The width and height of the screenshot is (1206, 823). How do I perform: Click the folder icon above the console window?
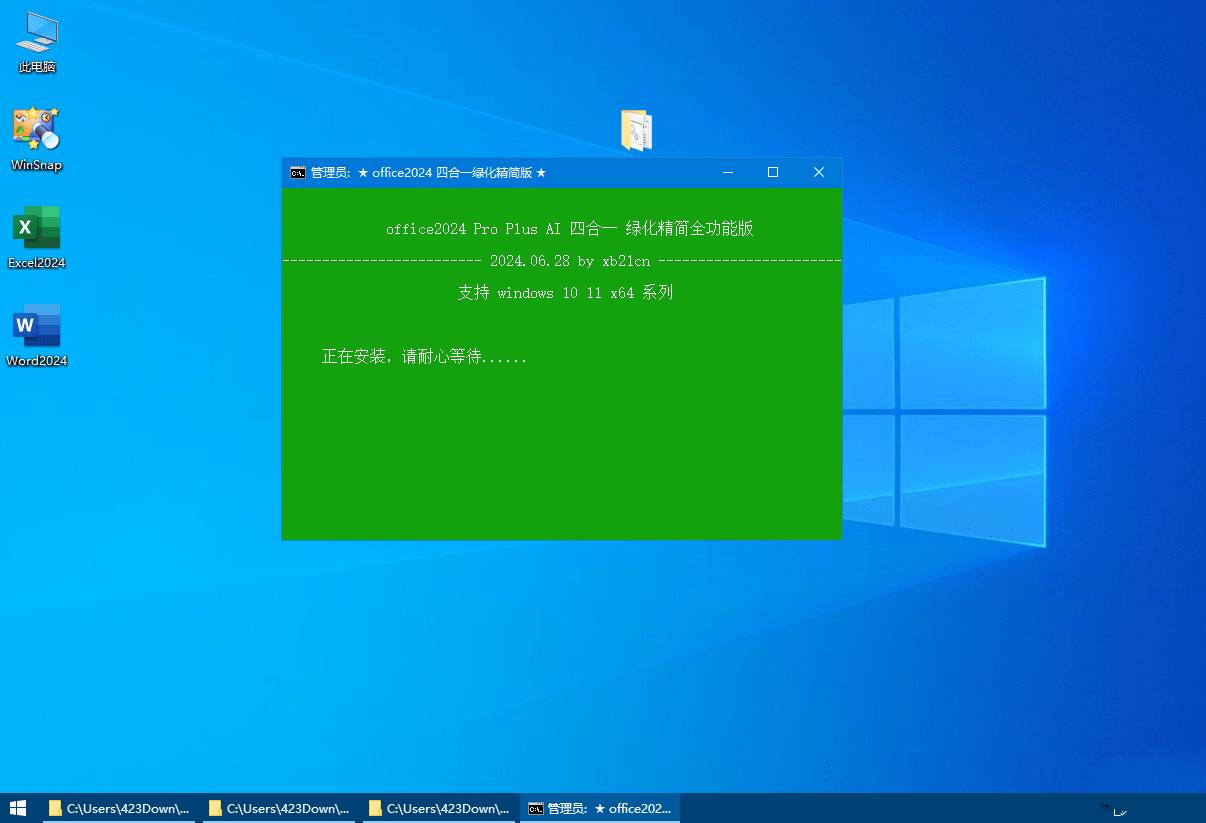tap(636, 131)
